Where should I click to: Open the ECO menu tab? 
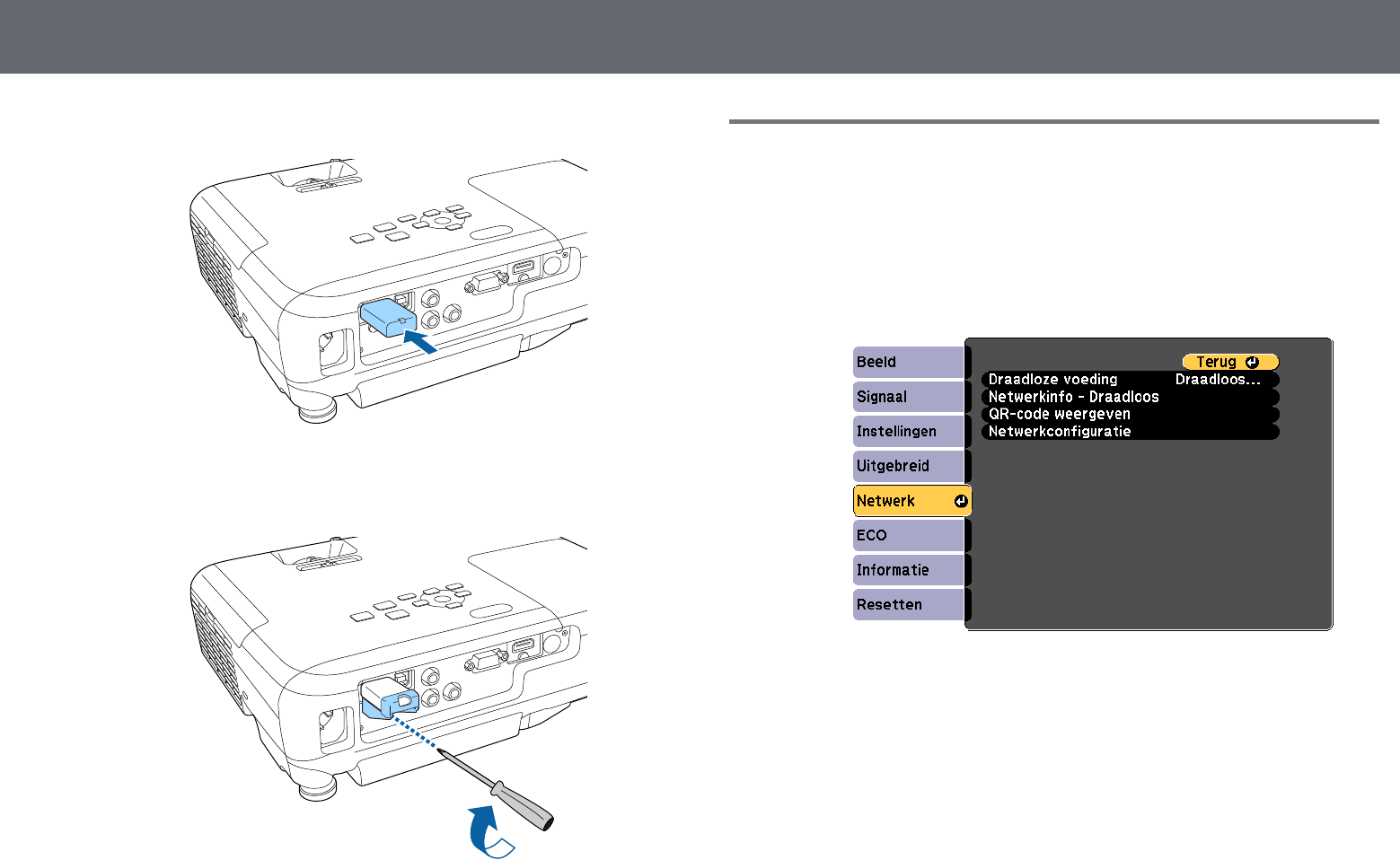(x=908, y=535)
